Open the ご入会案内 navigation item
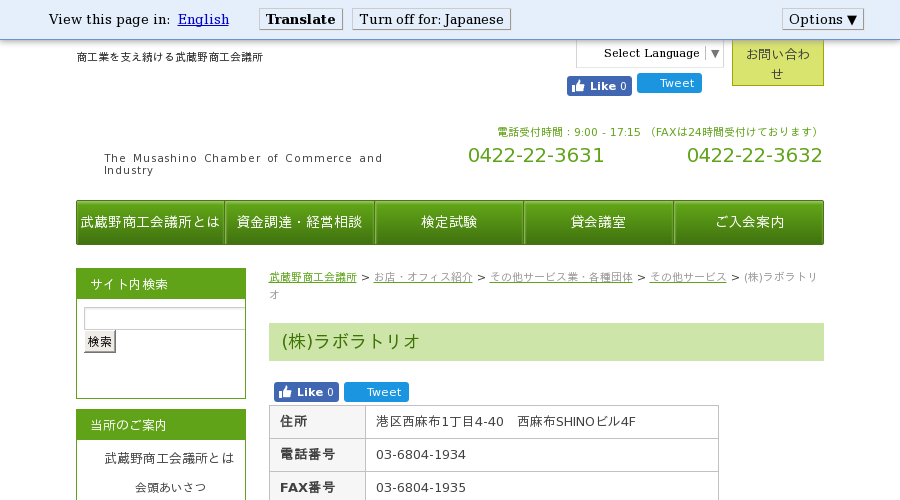The image size is (900, 500). pyautogui.click(x=749, y=222)
